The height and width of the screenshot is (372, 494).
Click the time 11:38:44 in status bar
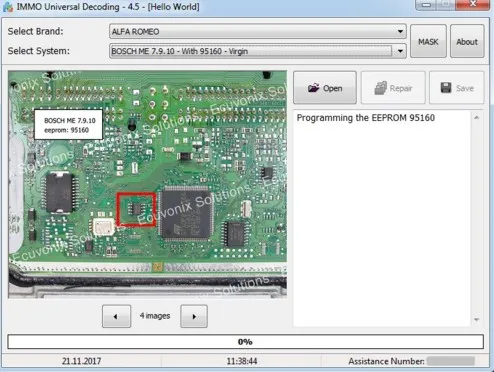click(242, 361)
